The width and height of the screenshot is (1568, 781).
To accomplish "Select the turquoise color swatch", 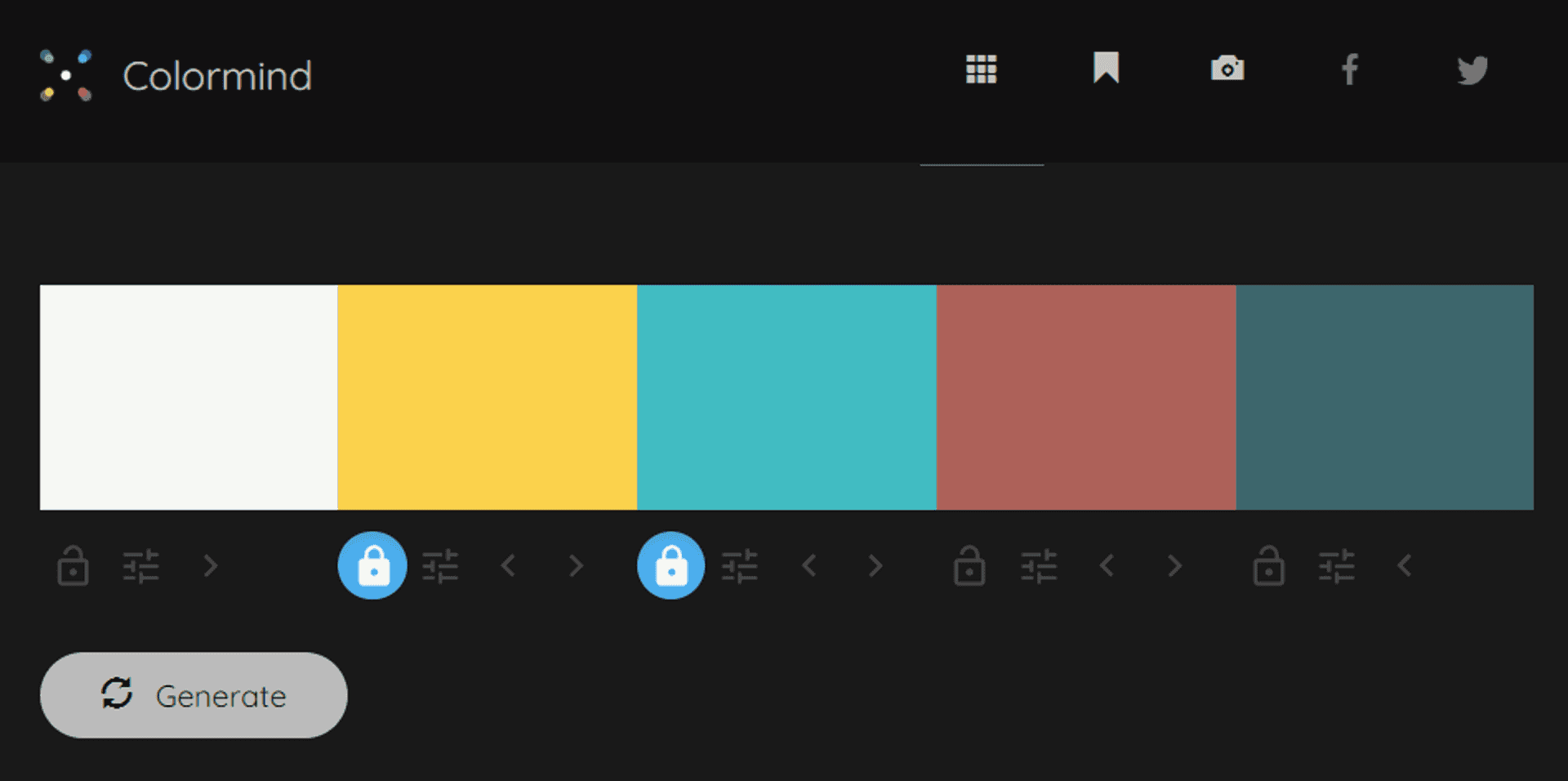I will tap(786, 397).
